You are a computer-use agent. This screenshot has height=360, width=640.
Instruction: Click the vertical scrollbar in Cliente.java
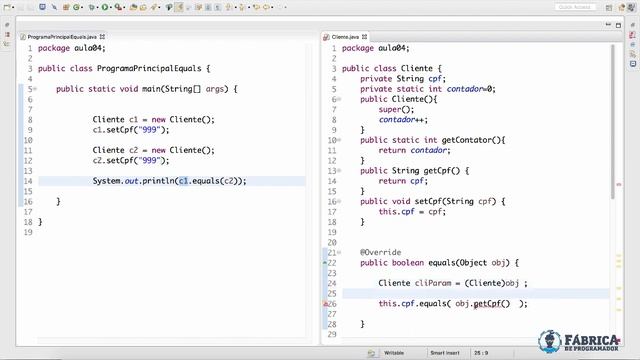point(613,122)
